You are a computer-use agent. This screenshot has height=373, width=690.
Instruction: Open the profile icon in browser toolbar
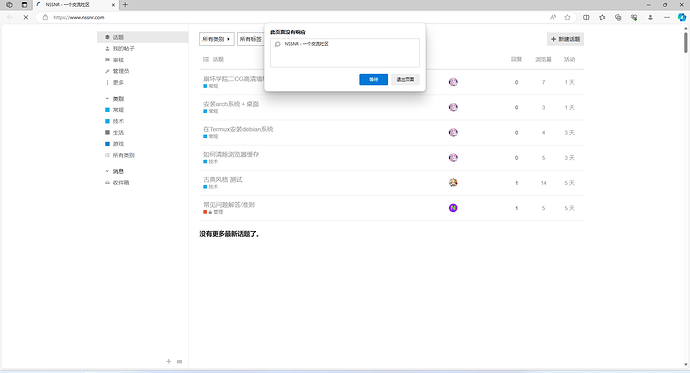click(650, 17)
